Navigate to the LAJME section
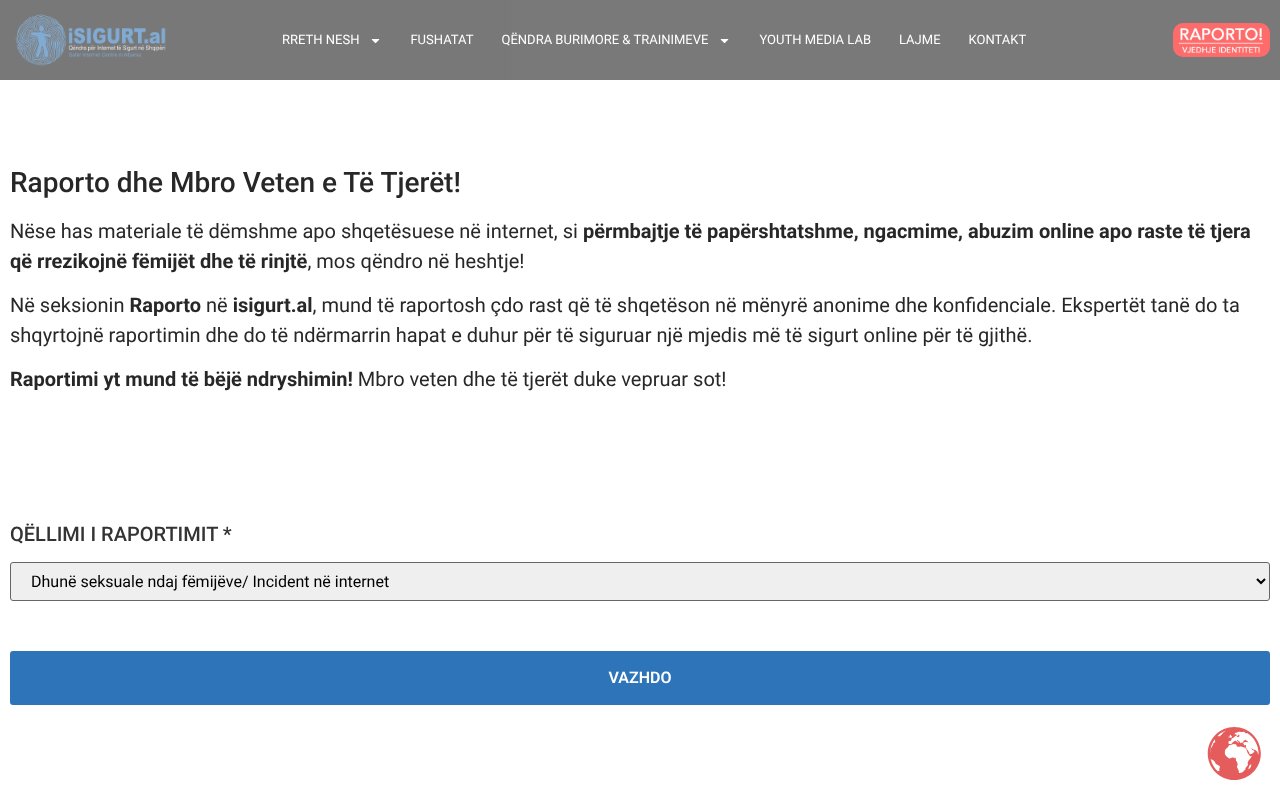The image size is (1280, 800). 919,40
